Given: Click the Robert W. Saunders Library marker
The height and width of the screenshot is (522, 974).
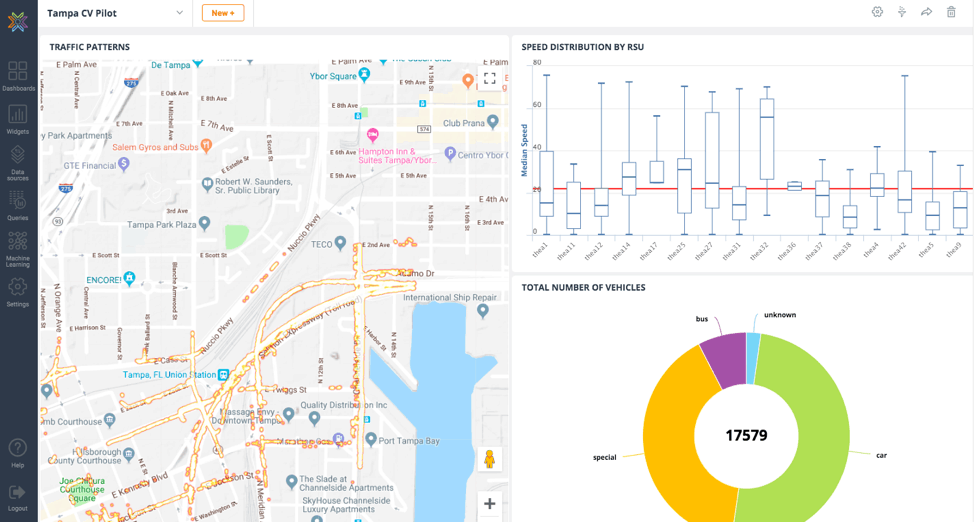Looking at the screenshot, I should (208, 184).
